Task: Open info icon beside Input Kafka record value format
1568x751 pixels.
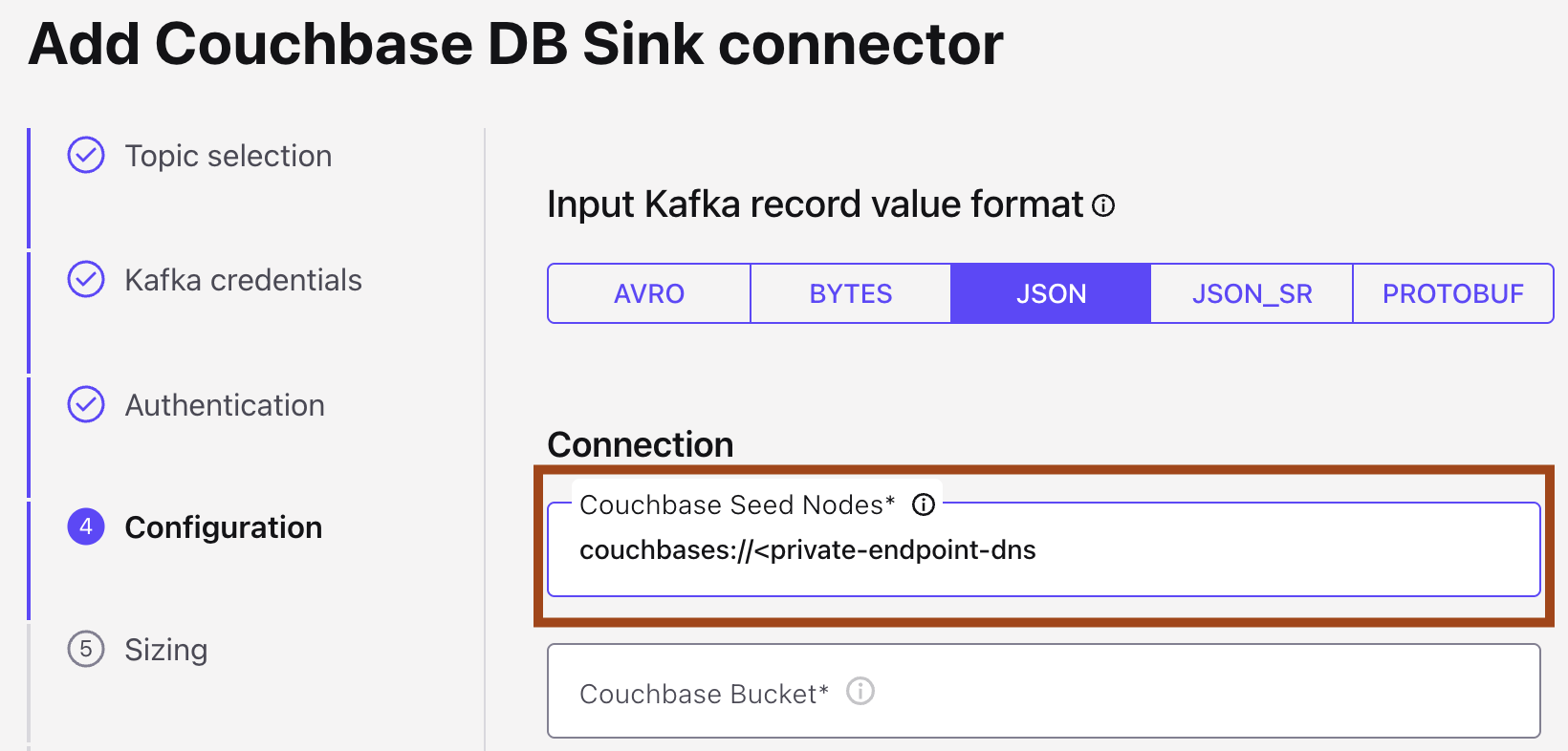Action: (1103, 205)
